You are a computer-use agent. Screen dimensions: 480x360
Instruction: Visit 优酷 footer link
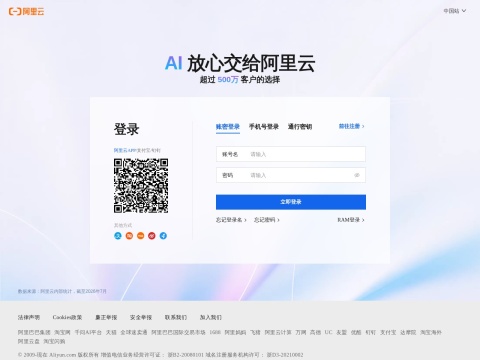click(x=356, y=332)
